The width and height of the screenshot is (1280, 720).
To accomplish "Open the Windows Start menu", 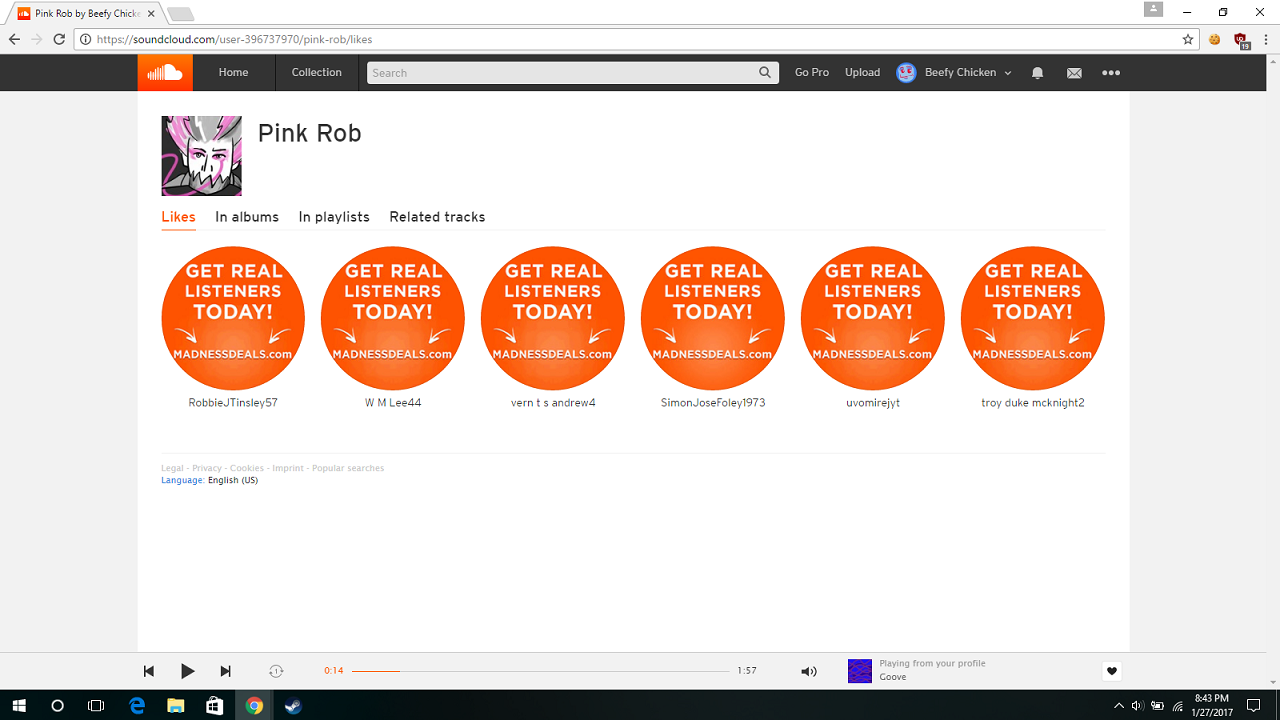I will pos(18,705).
